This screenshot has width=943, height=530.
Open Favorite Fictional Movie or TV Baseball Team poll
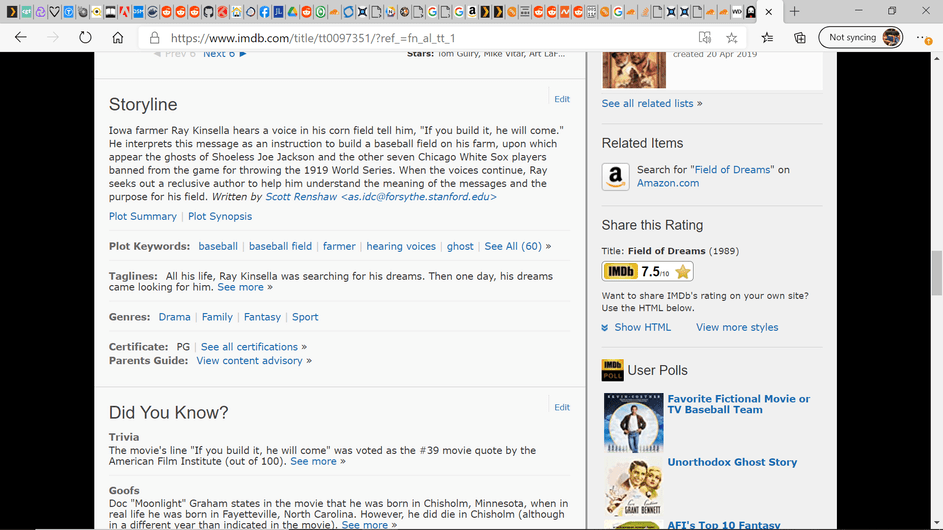[x=739, y=404]
